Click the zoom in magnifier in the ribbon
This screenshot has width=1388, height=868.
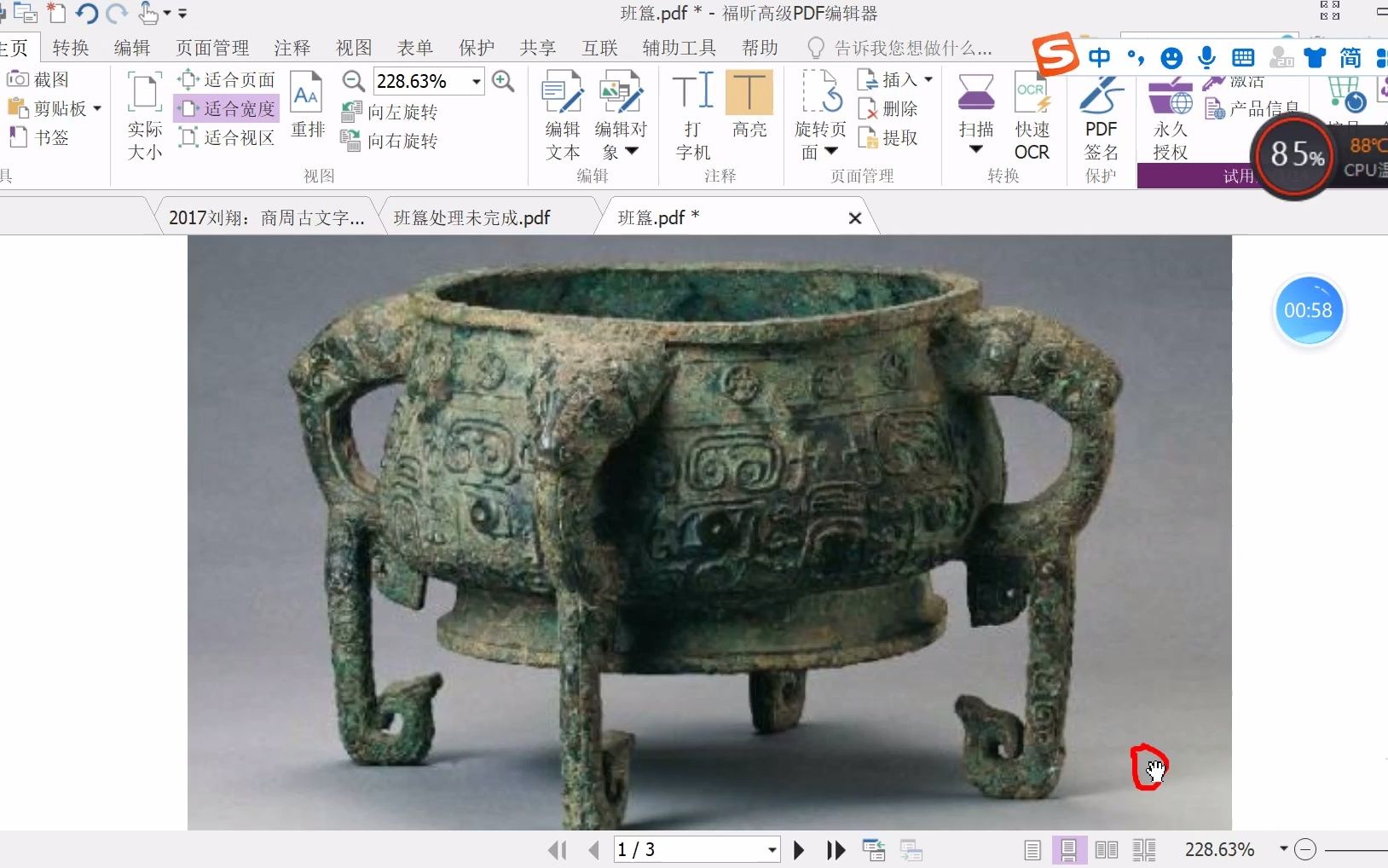tap(503, 81)
